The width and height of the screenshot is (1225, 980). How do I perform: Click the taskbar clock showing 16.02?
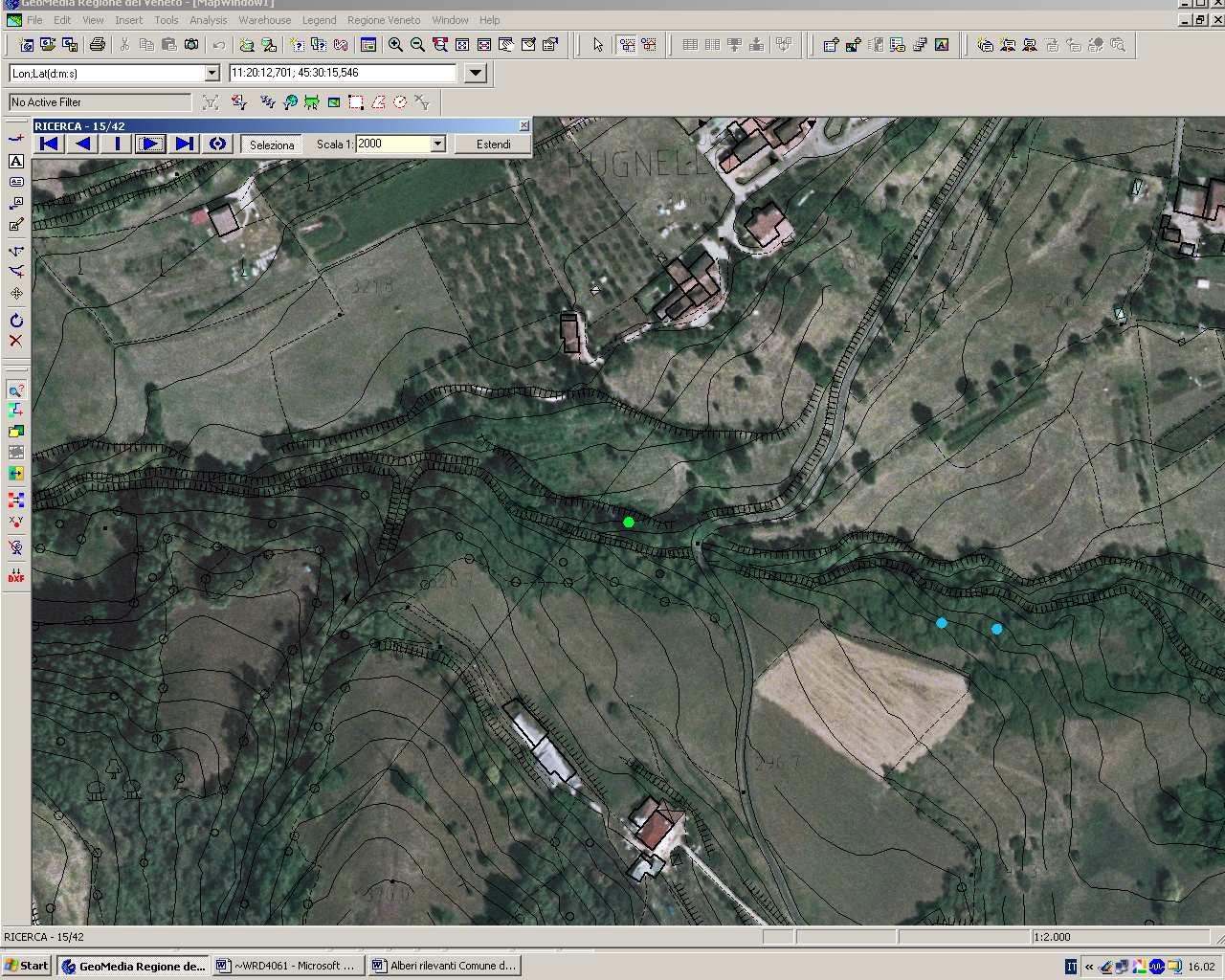pos(1202,967)
